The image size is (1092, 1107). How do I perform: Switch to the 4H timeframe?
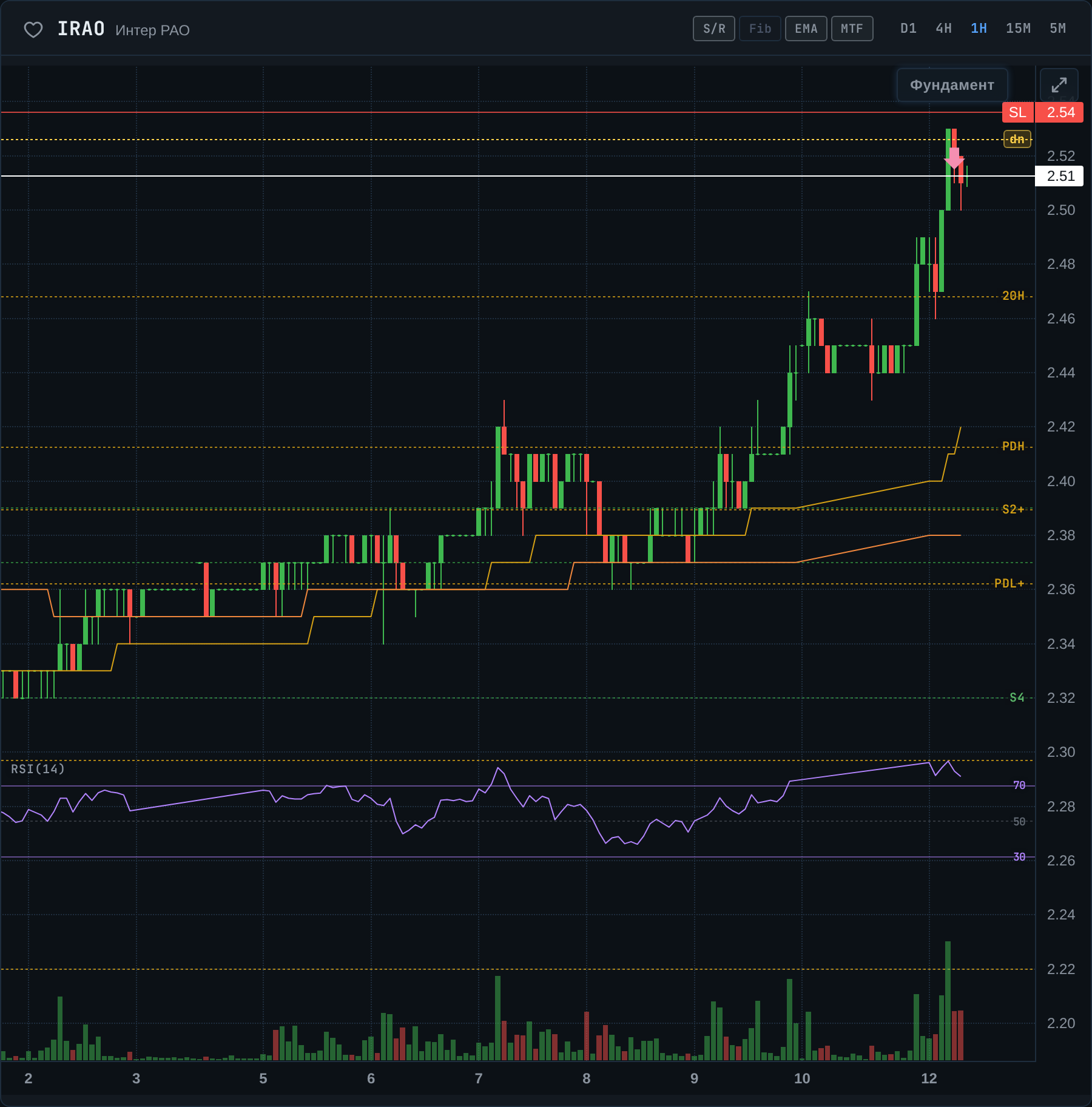click(x=943, y=29)
